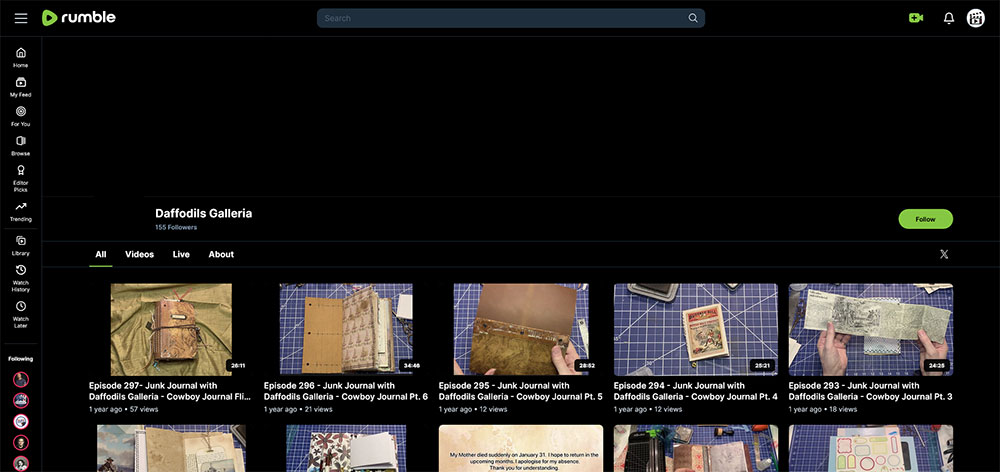Open My Feed in sidebar
Viewport: 1000px width, 472px height.
click(20, 87)
